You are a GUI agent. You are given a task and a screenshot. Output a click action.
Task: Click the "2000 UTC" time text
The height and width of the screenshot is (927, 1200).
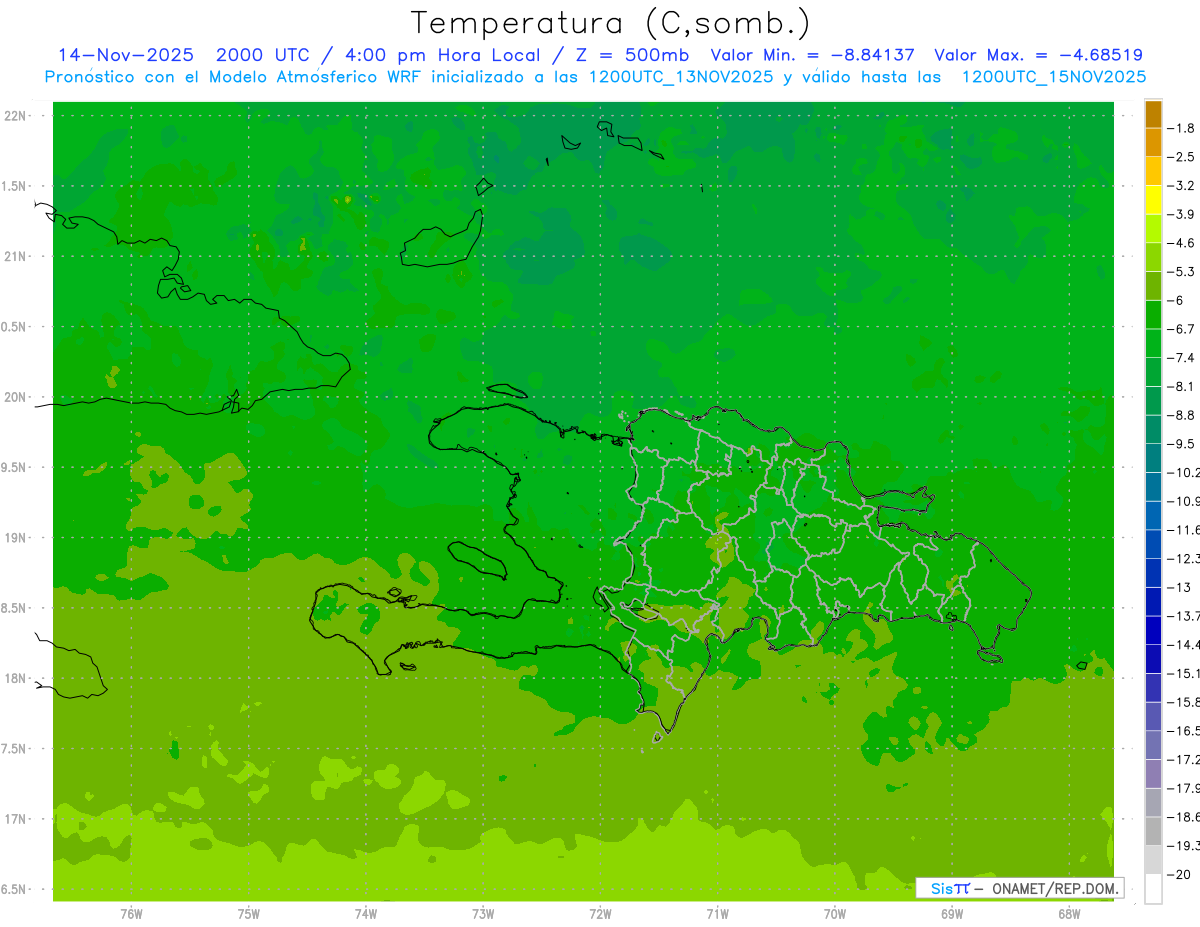pyautogui.click(x=263, y=55)
